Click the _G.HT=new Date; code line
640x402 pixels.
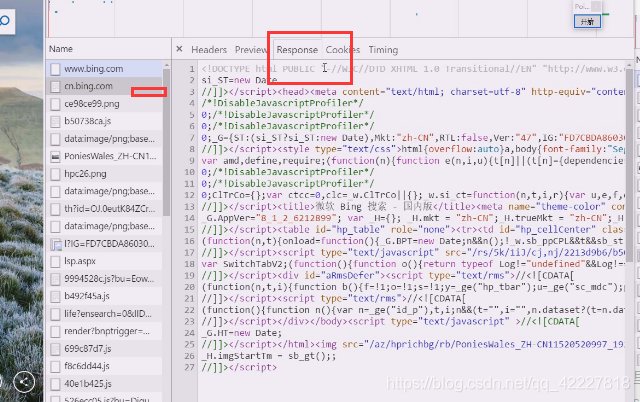[241, 333]
